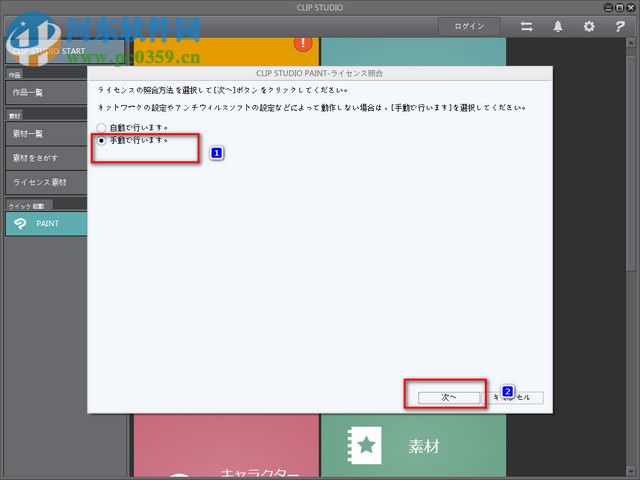
Task: Click the vertical scrollbar on the right
Action: (x=631, y=163)
